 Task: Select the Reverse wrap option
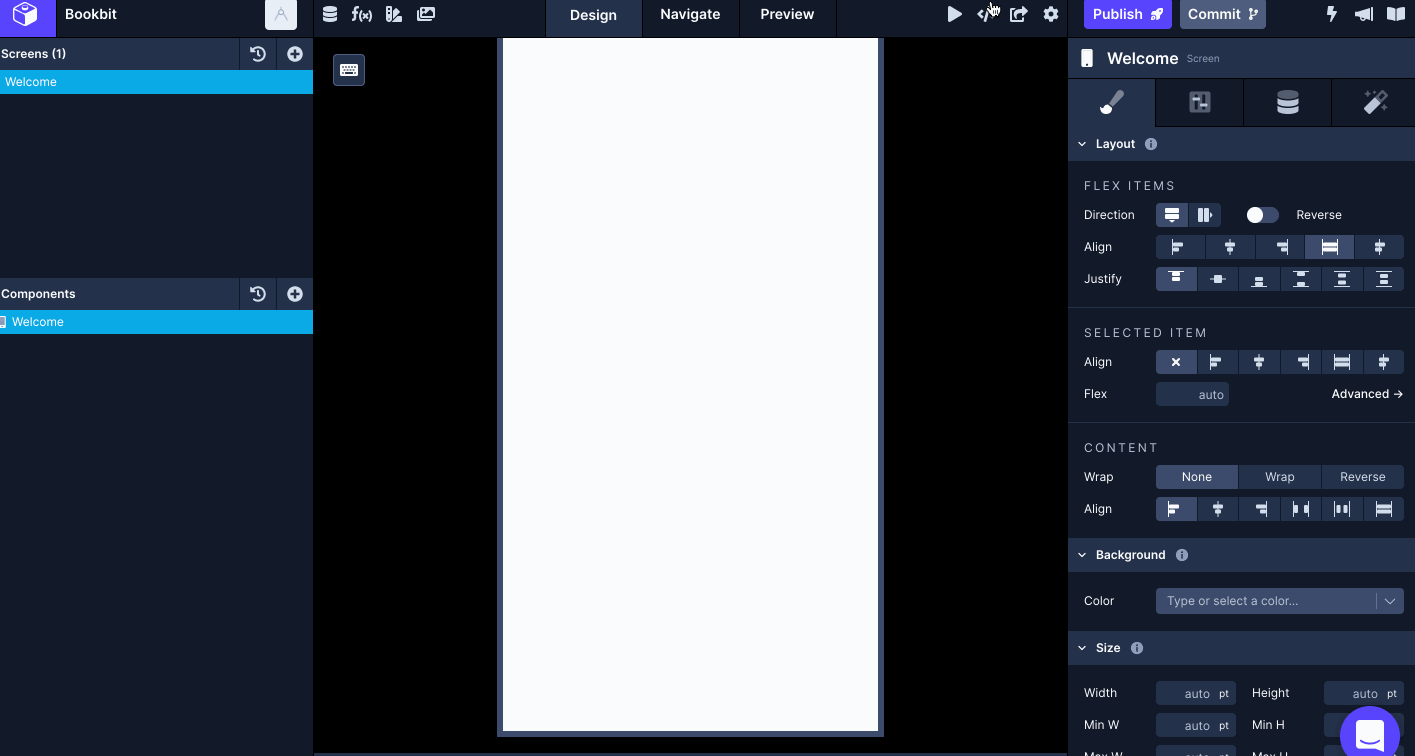(1362, 477)
